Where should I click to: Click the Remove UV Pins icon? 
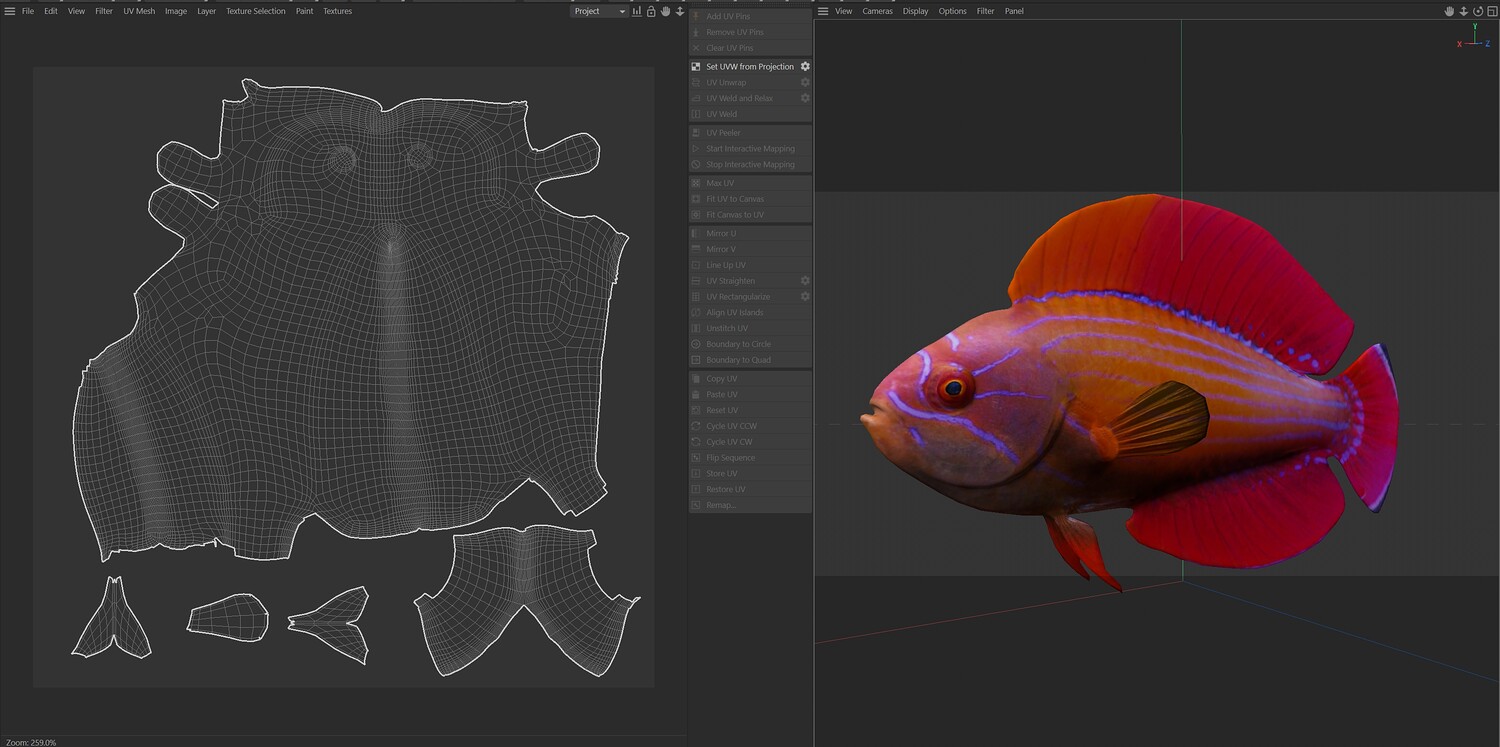(696, 32)
